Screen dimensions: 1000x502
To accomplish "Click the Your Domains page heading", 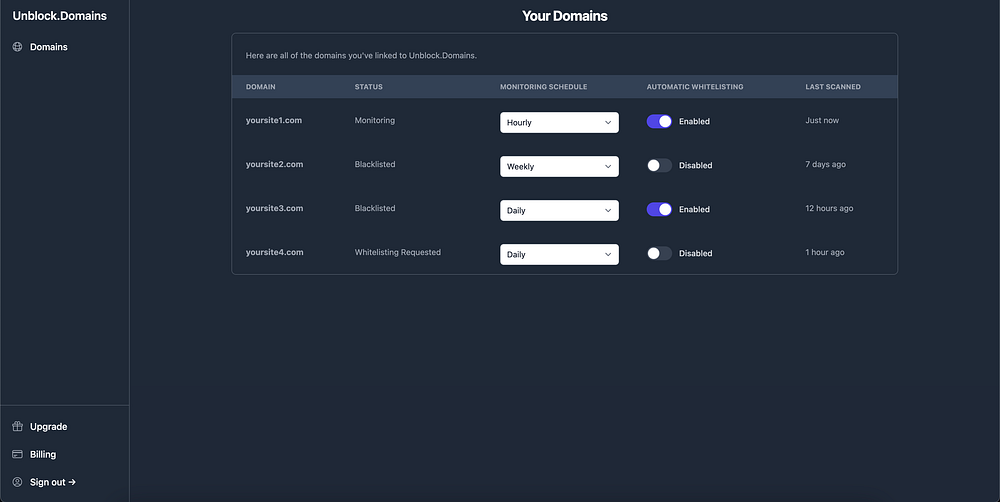I will click(564, 16).
